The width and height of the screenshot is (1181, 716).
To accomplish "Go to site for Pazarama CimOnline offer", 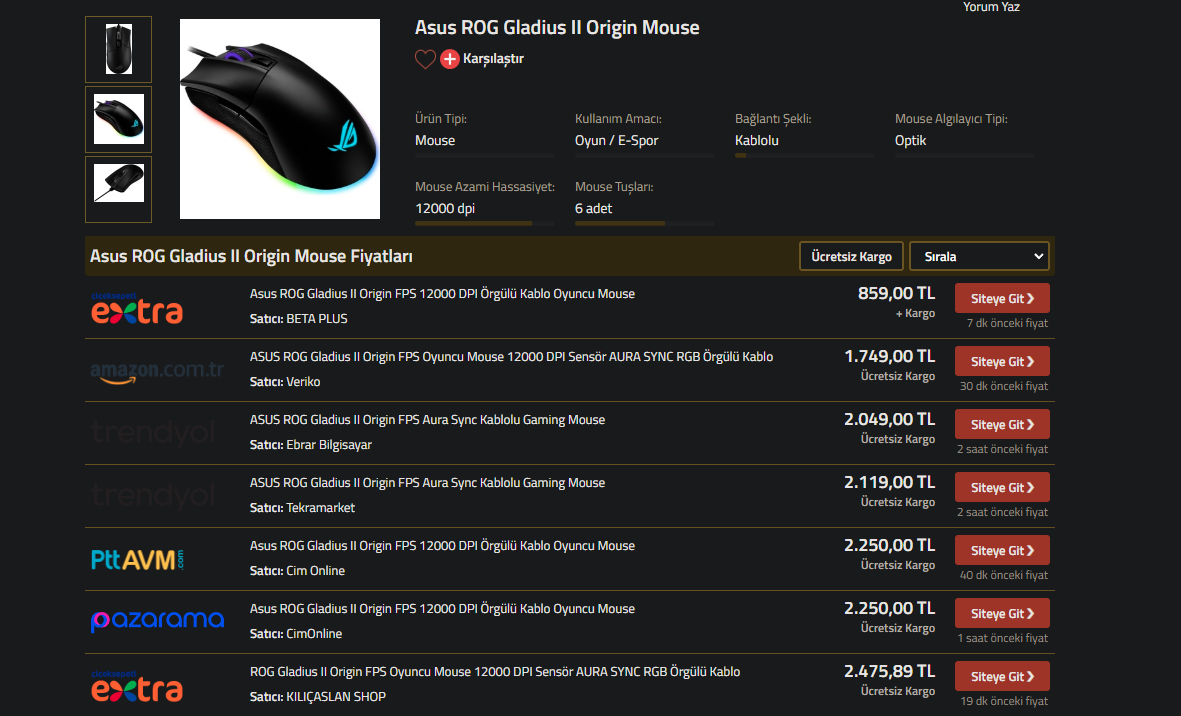I will tap(1002, 614).
